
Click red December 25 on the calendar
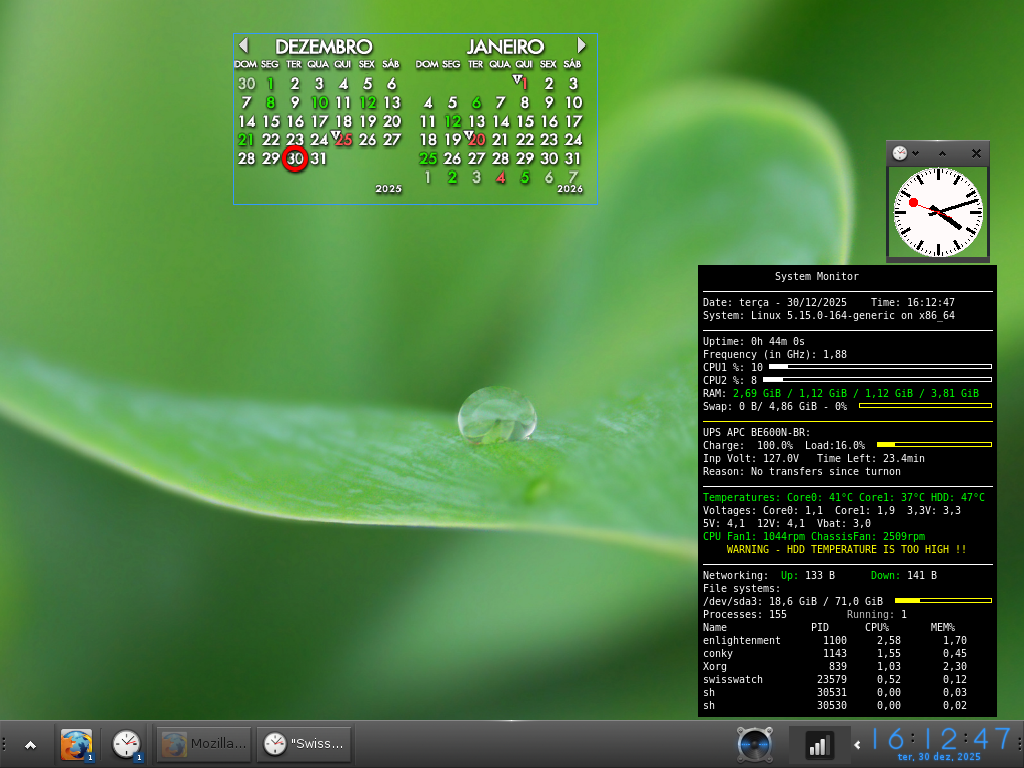[x=344, y=140]
